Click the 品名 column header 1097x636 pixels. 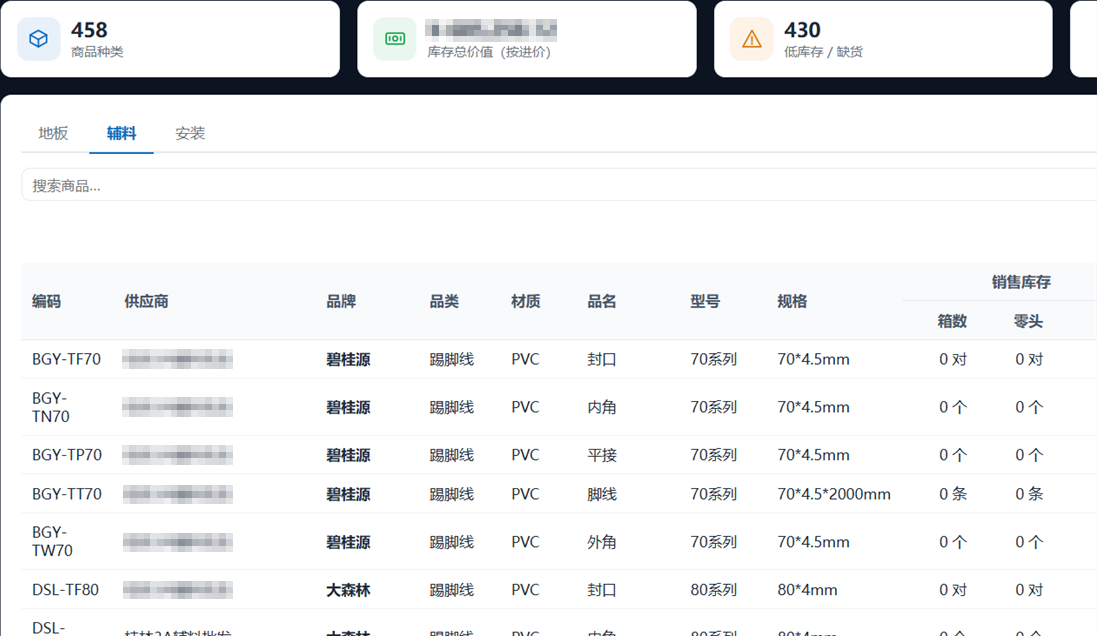pyautogui.click(x=602, y=302)
